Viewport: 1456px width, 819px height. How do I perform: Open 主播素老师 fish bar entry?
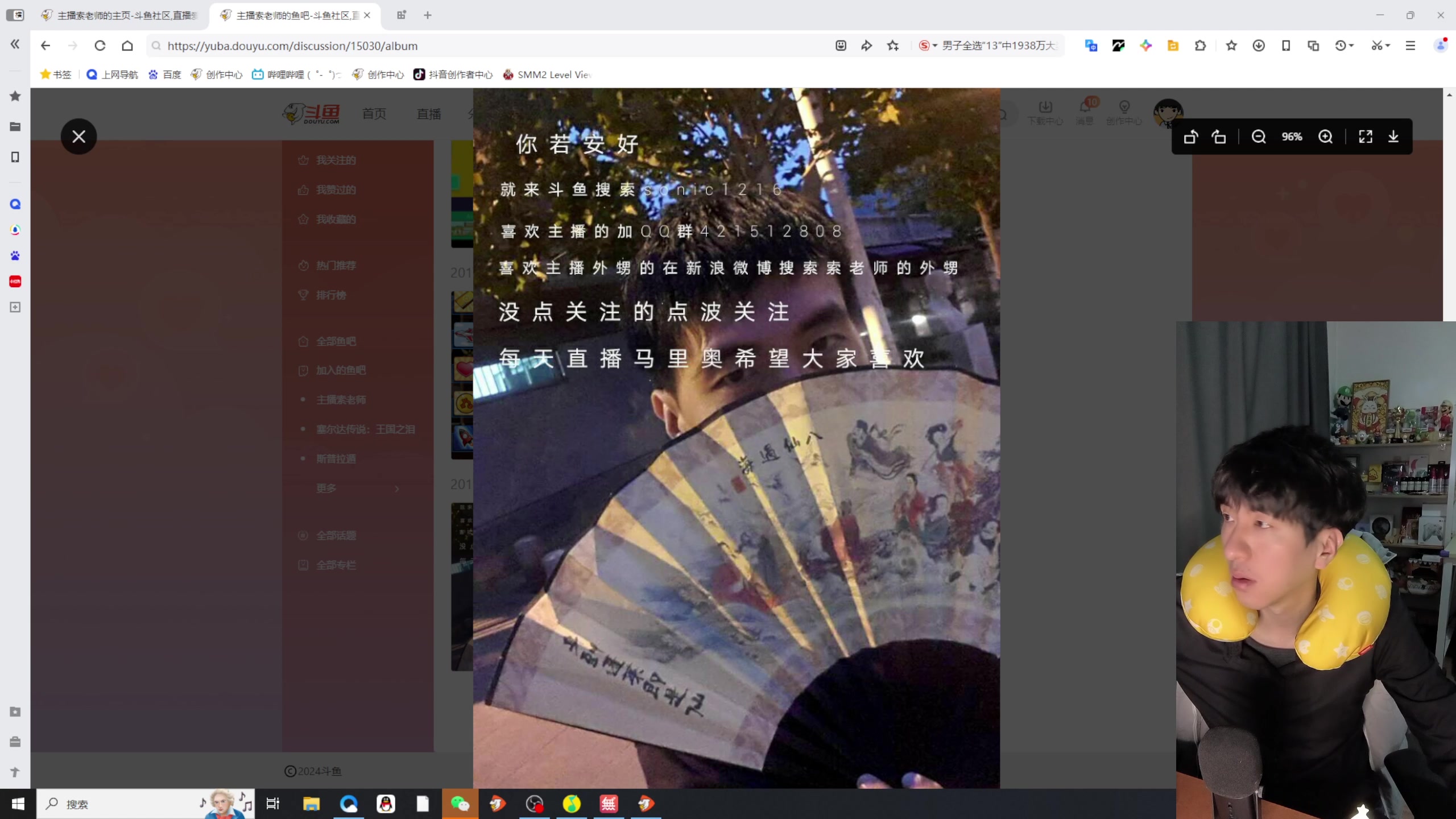pos(341,400)
